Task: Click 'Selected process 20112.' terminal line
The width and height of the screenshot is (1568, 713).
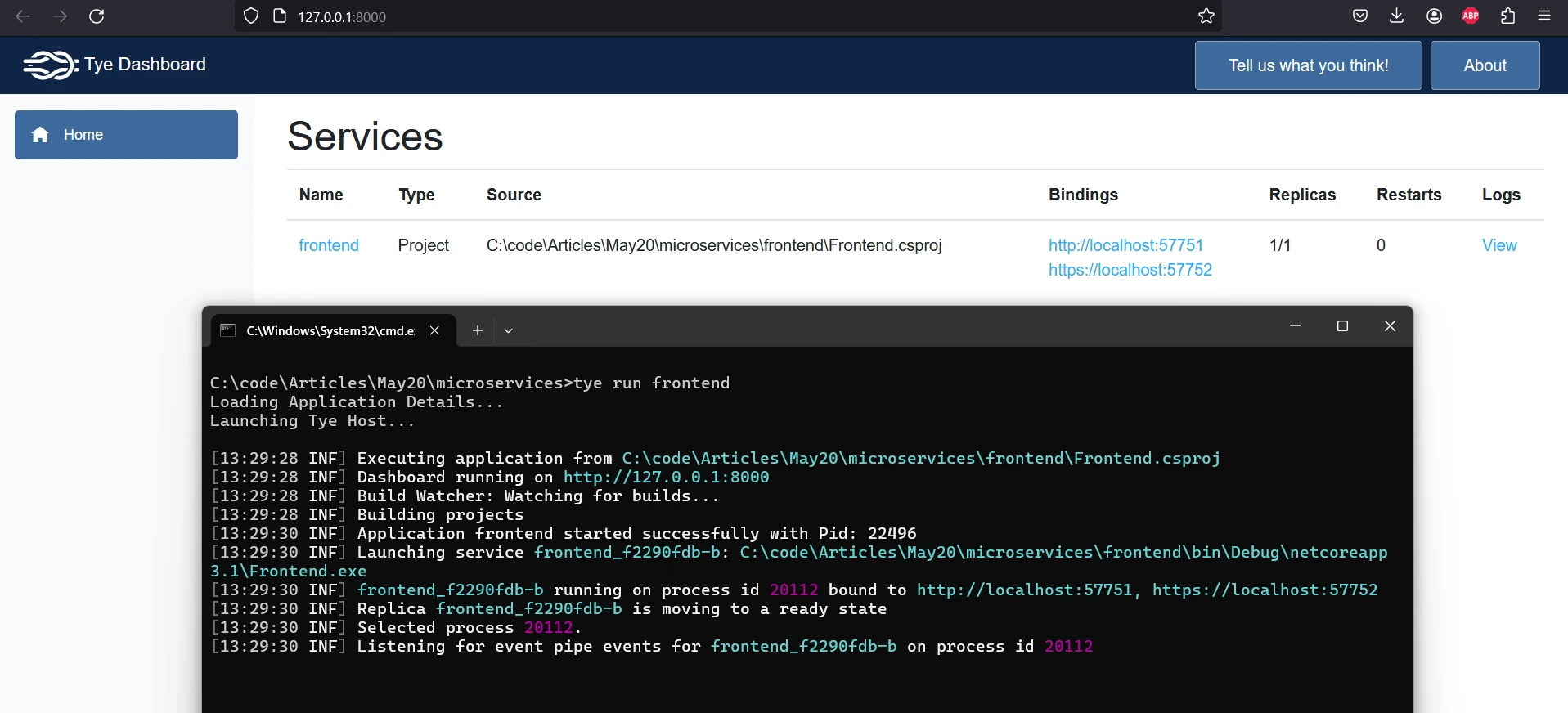Action: (470, 627)
